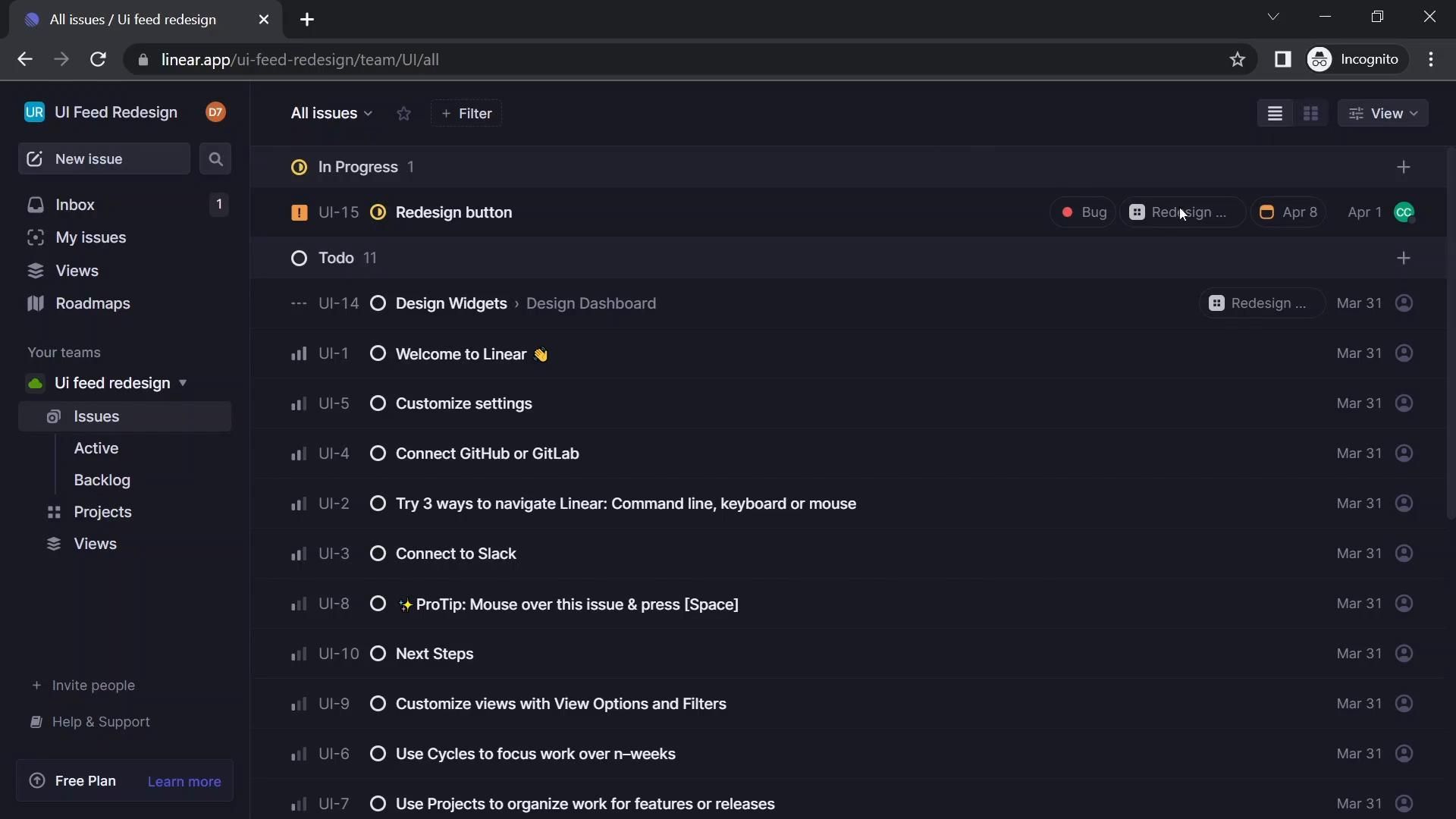Add issue to In Progress with plus icon
The width and height of the screenshot is (1456, 819).
(1404, 168)
